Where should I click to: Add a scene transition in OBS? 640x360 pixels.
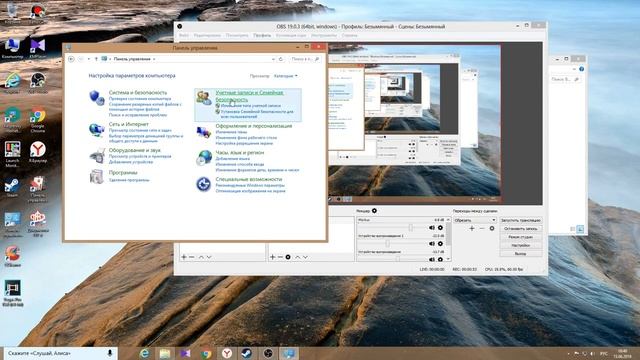click(471, 229)
